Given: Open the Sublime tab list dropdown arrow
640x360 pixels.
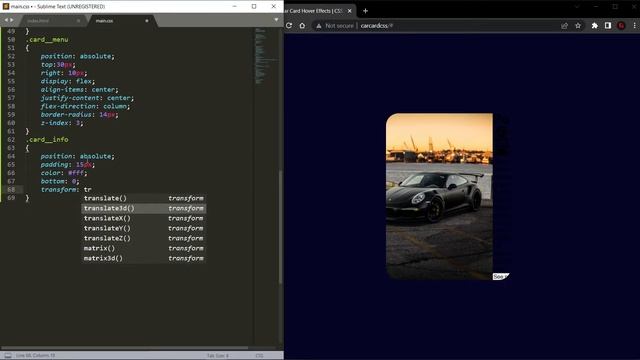Looking at the screenshot, I should pyautogui.click(x=276, y=20).
